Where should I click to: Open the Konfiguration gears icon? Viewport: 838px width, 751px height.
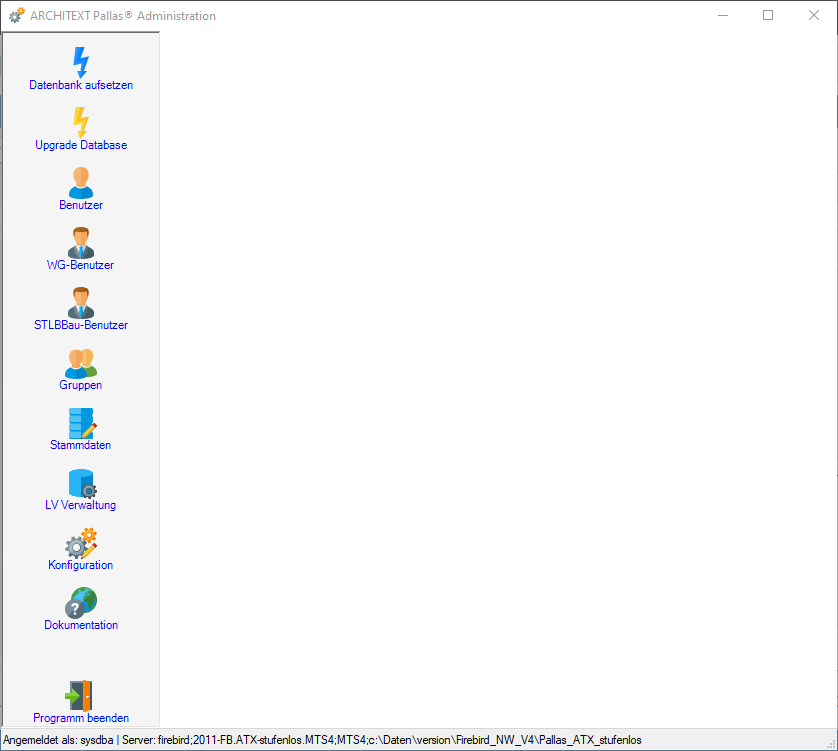pos(81,543)
